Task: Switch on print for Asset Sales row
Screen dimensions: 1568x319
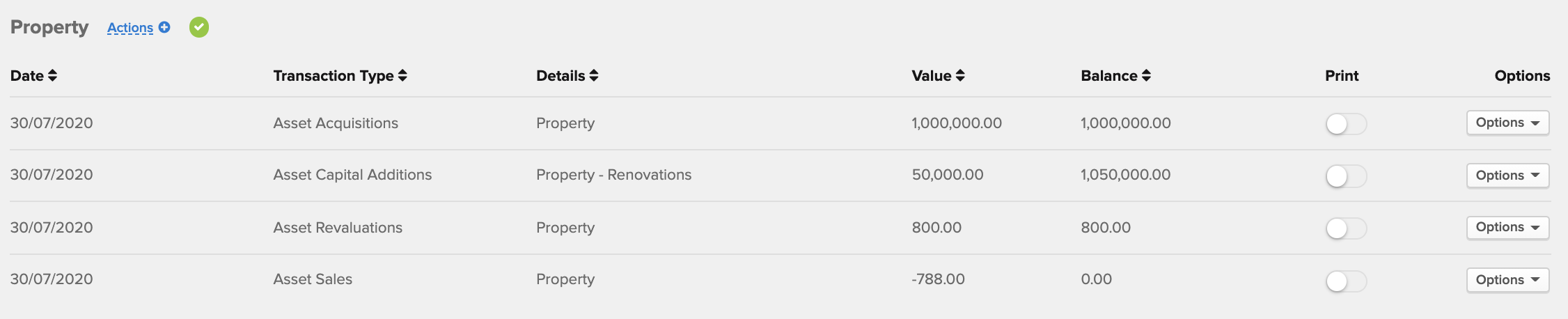Action: 1346,281
